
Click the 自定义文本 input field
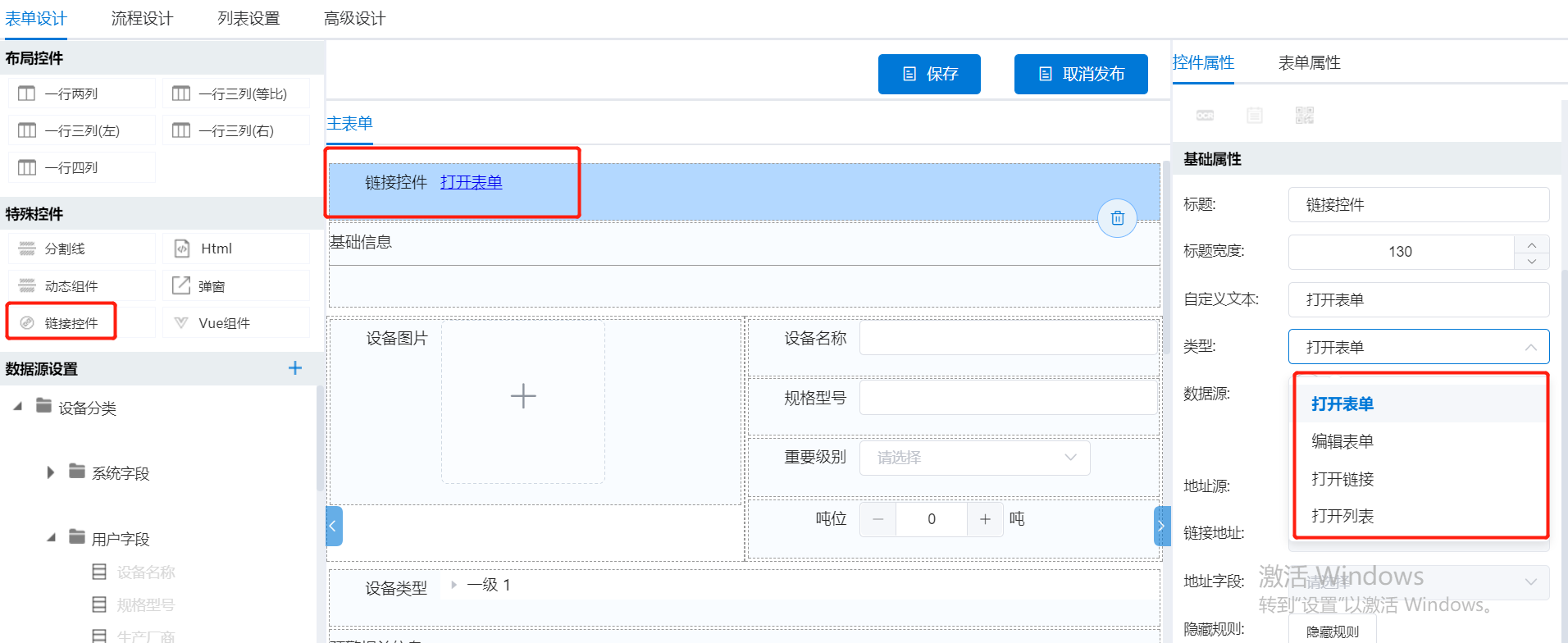click(1419, 299)
